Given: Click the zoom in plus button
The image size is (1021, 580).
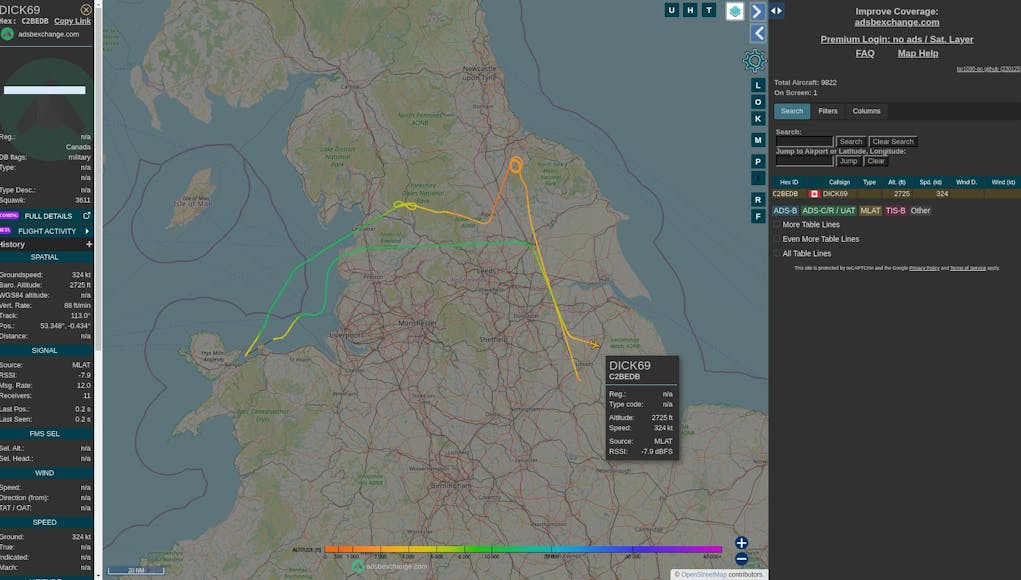Looking at the screenshot, I should pos(741,543).
